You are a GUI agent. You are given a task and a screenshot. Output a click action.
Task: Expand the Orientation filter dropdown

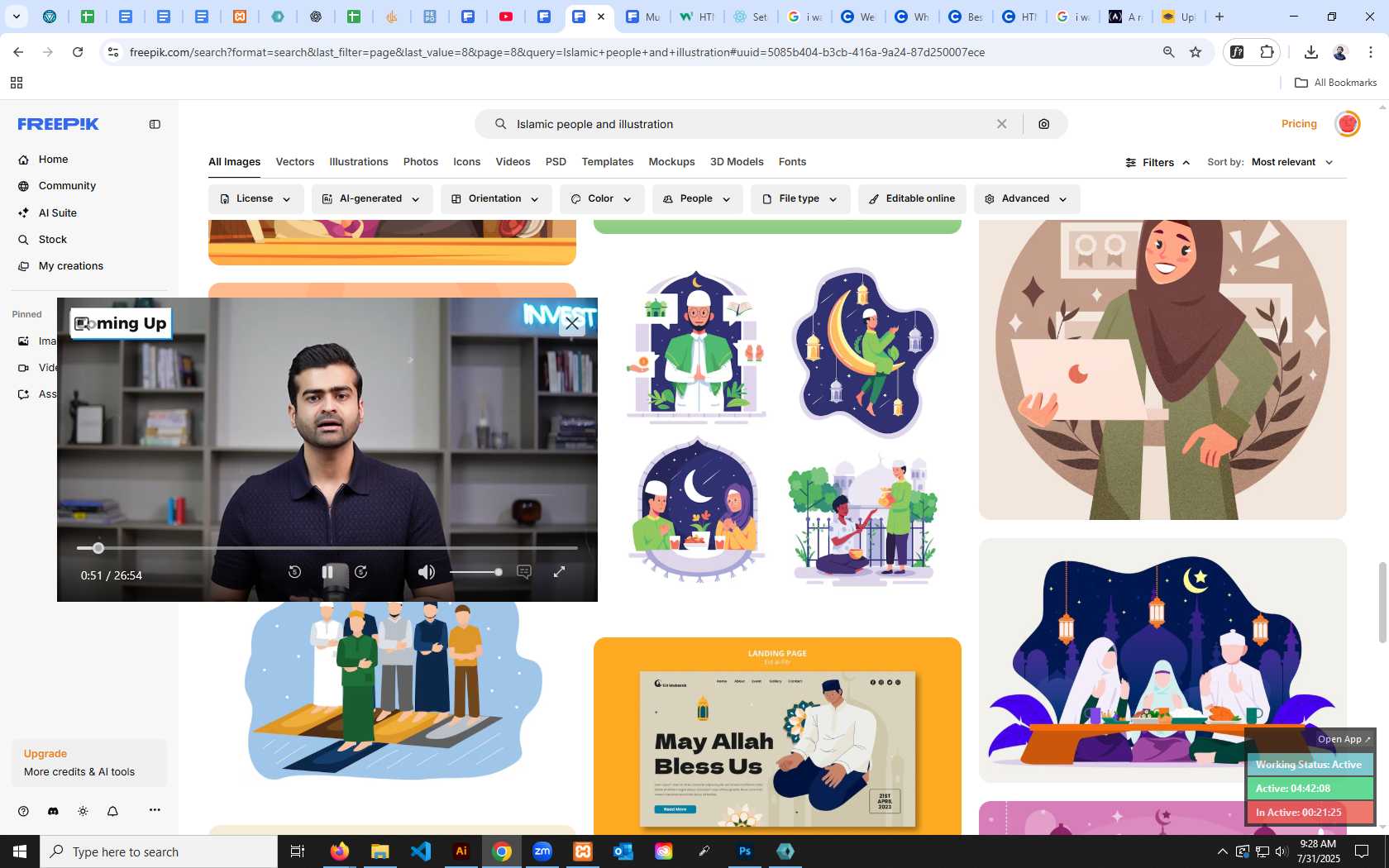click(496, 199)
